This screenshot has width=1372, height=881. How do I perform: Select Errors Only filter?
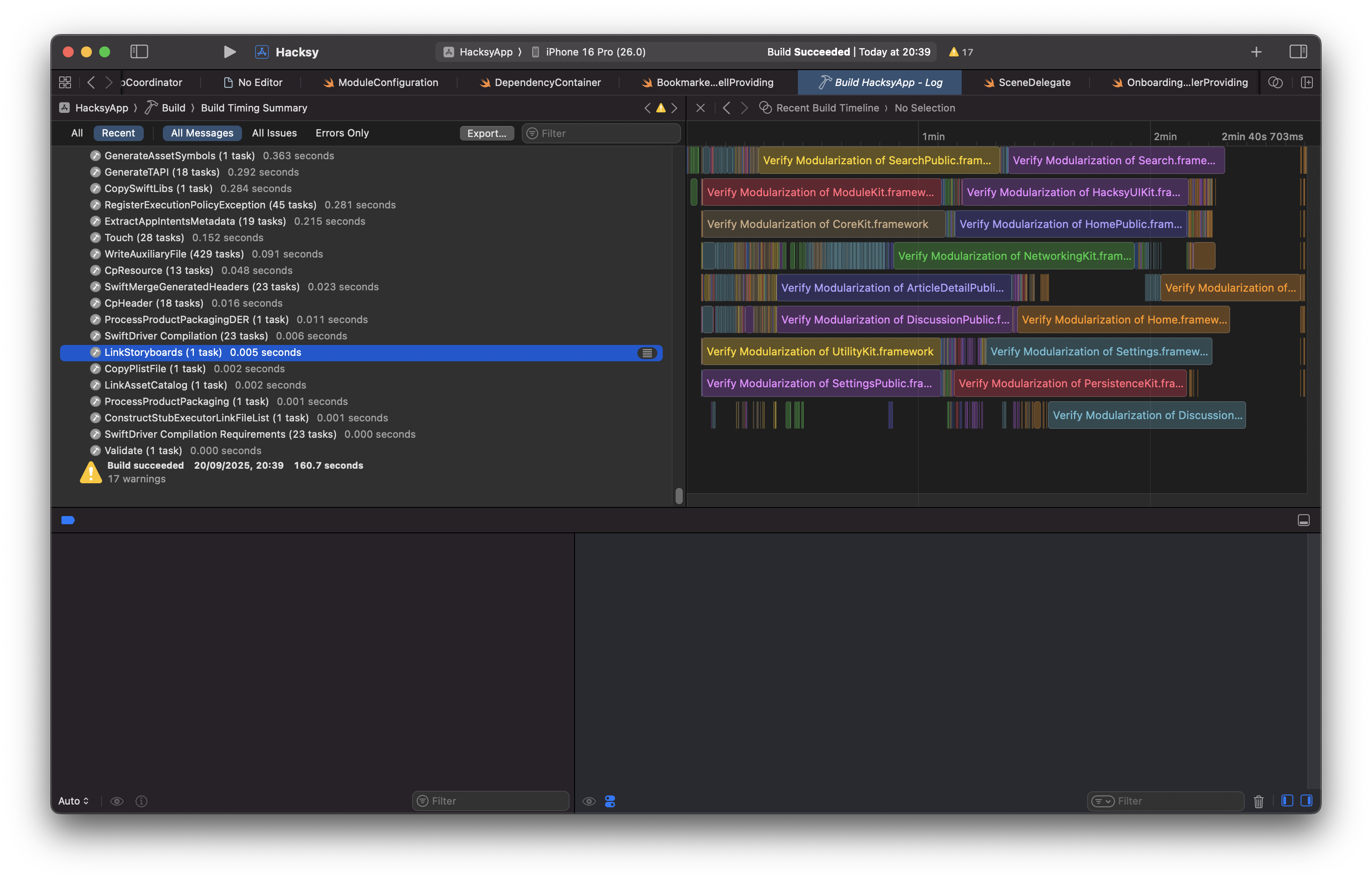(342, 133)
